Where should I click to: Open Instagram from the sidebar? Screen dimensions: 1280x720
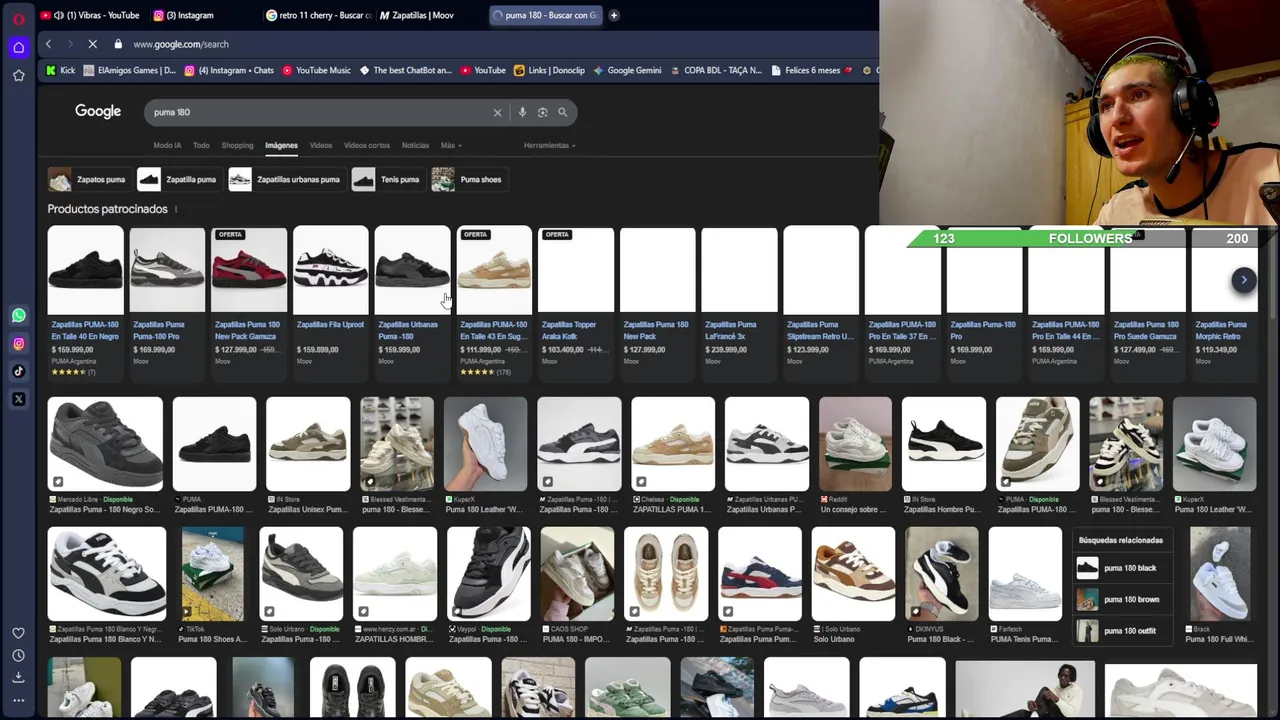coord(18,343)
